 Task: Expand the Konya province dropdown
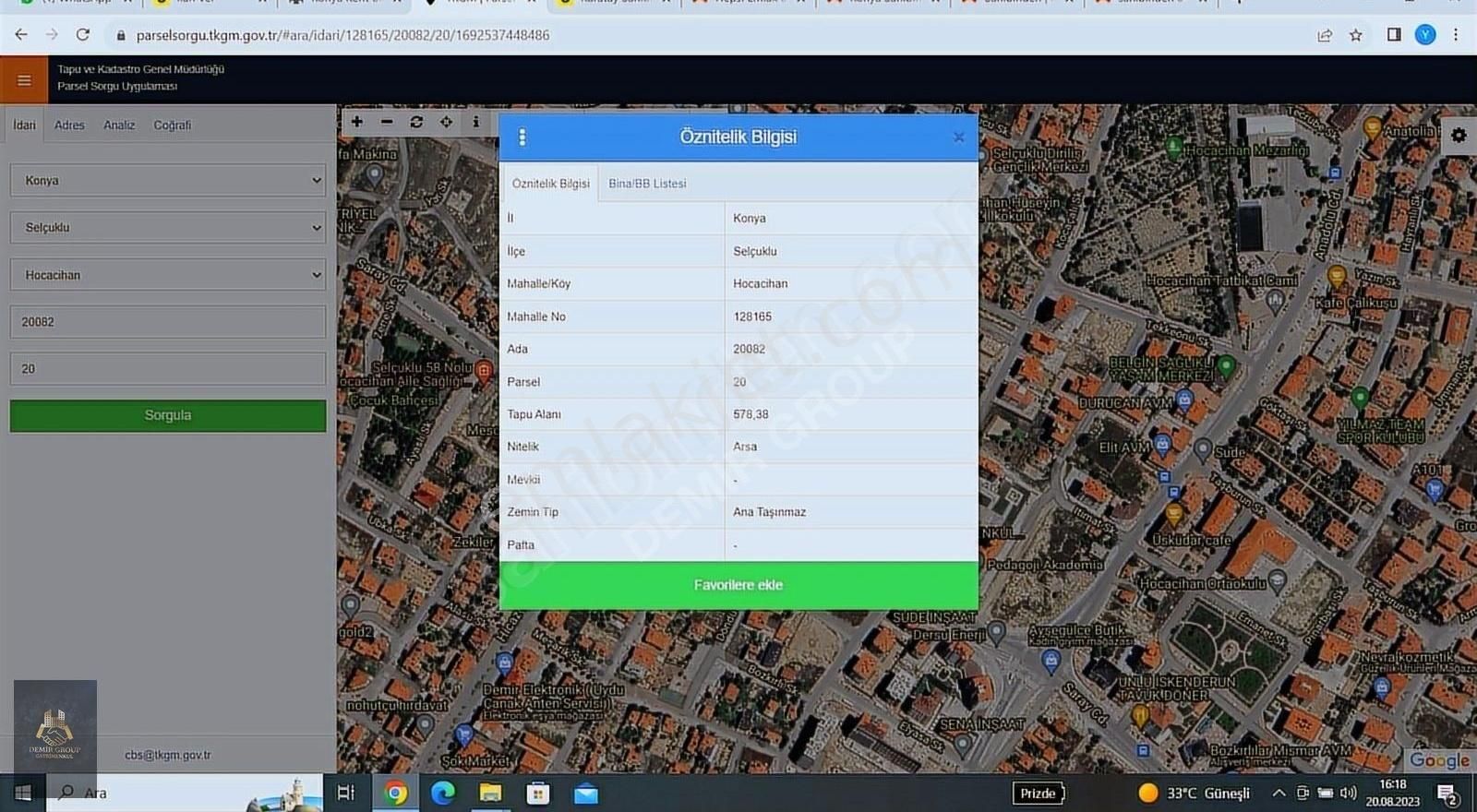[168, 181]
